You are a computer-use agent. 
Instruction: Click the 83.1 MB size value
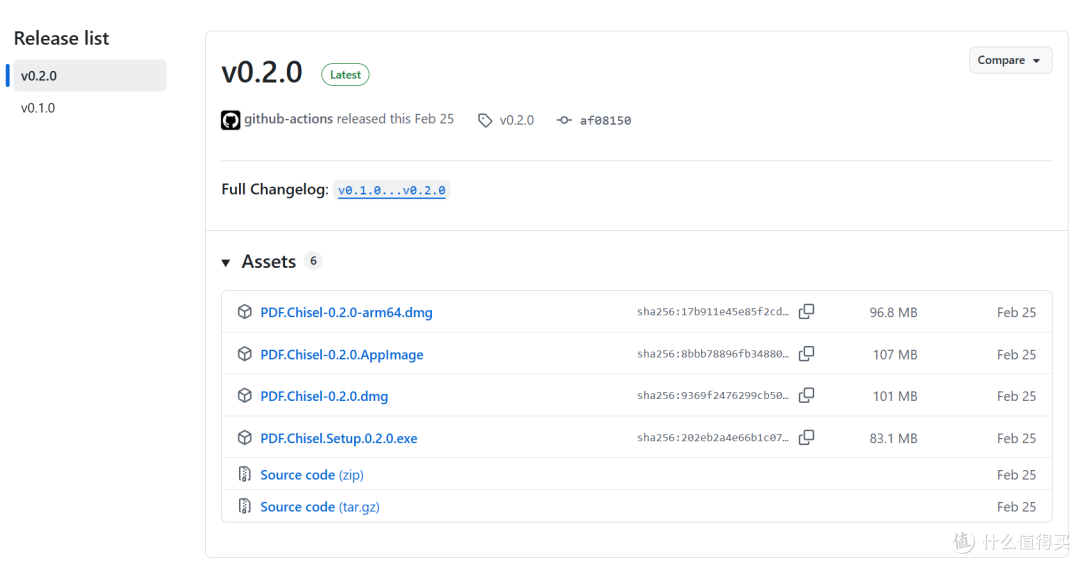[893, 439]
